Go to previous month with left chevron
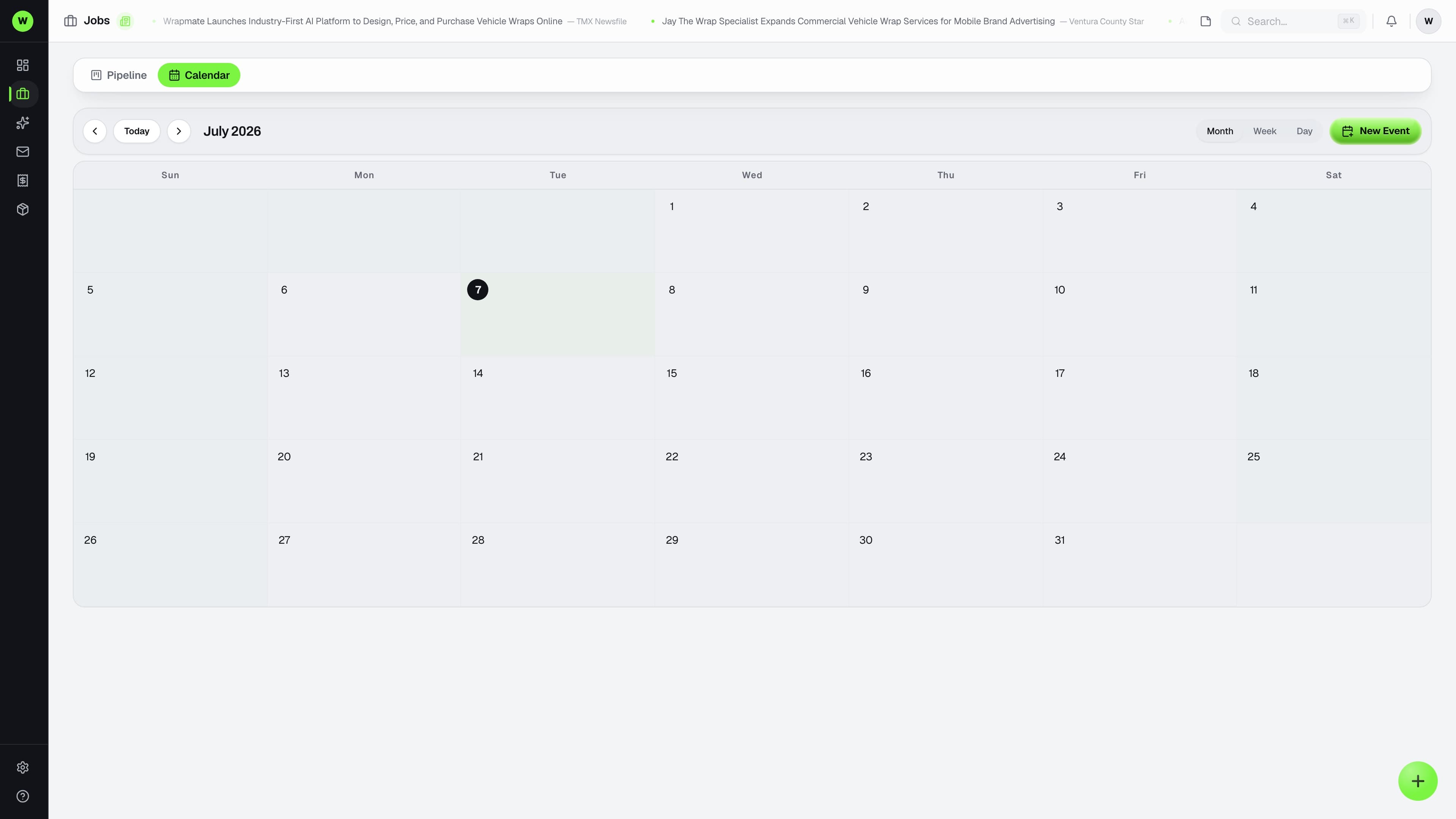1456x819 pixels. [x=94, y=131]
